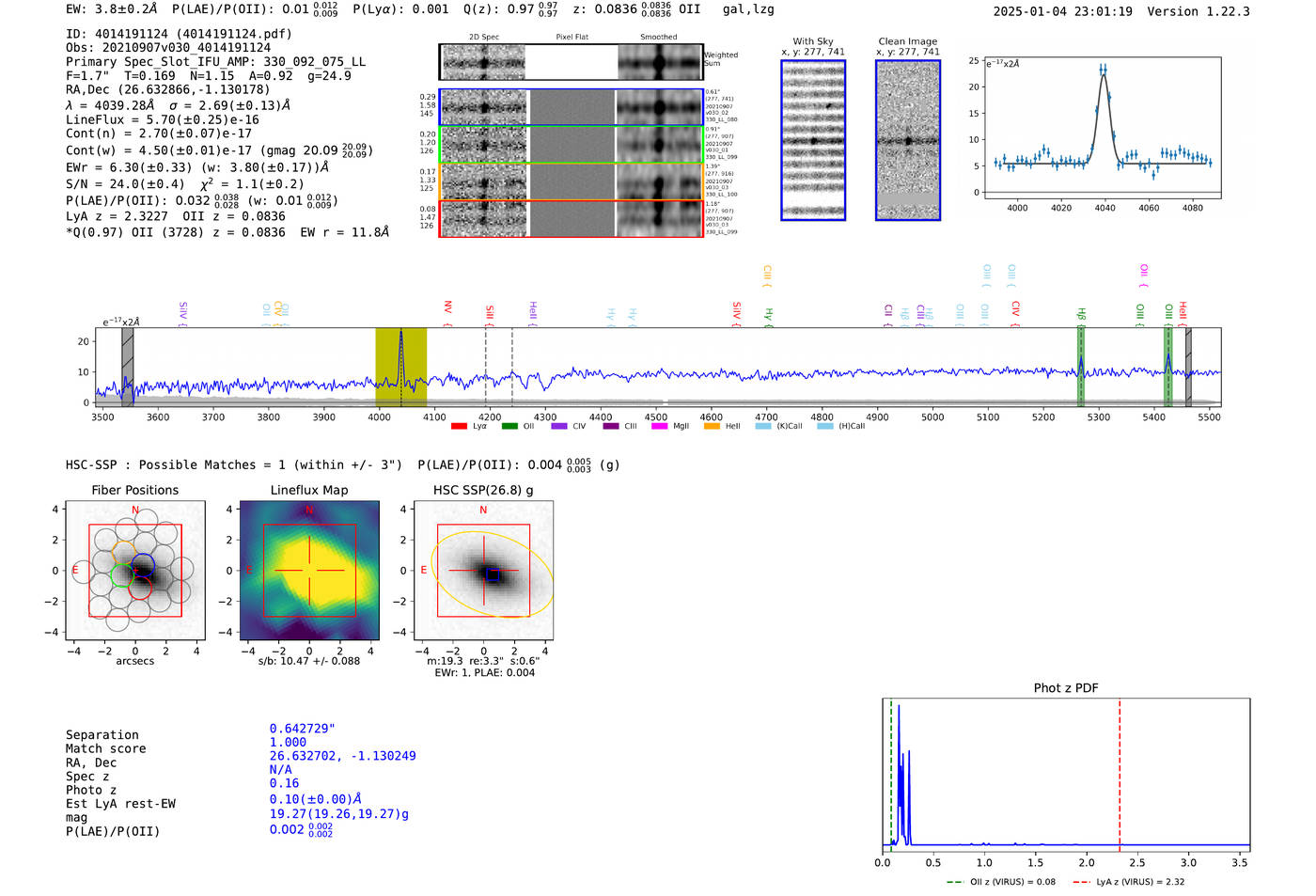Click the red Lyα legend swatch

coord(459,426)
